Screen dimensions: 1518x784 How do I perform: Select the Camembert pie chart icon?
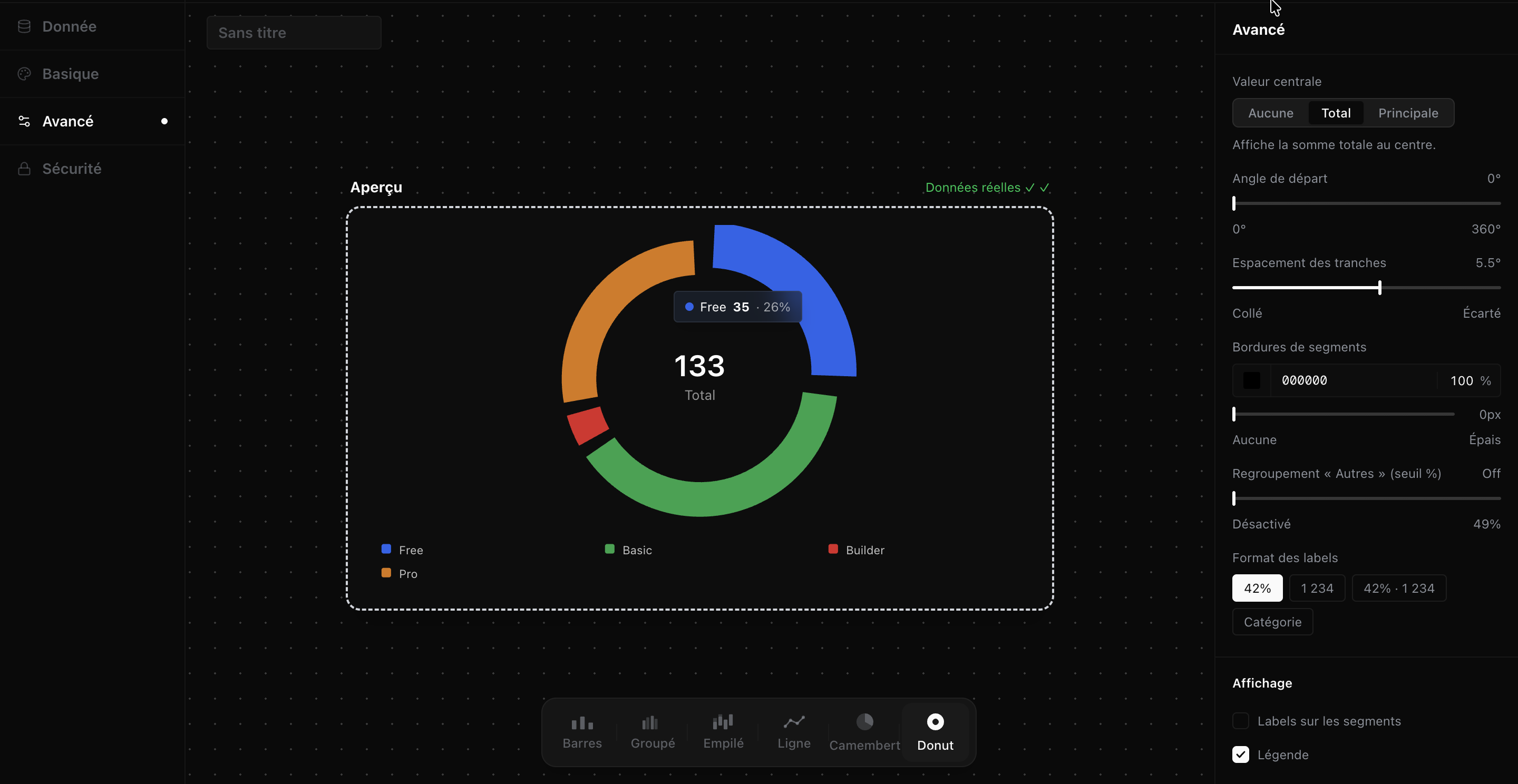point(864,721)
